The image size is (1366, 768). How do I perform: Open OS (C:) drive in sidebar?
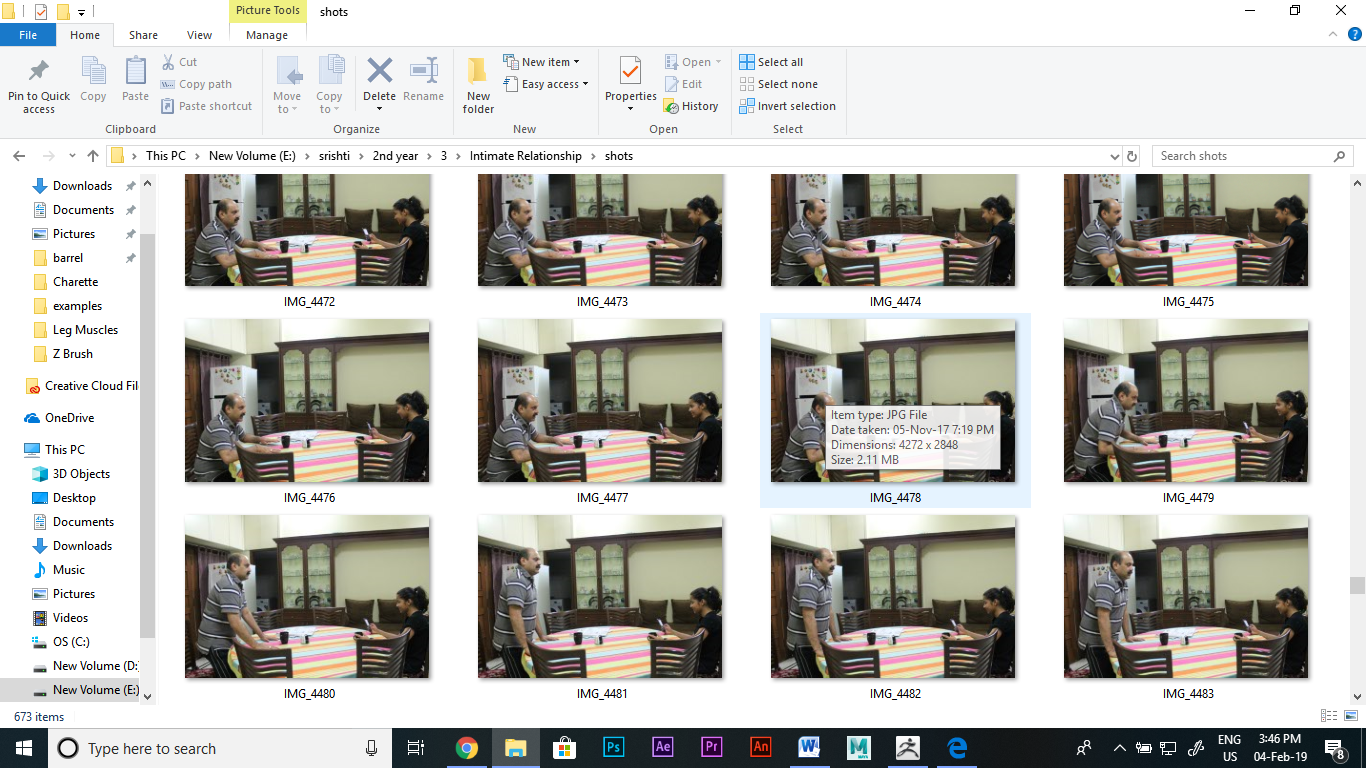(x=71, y=642)
